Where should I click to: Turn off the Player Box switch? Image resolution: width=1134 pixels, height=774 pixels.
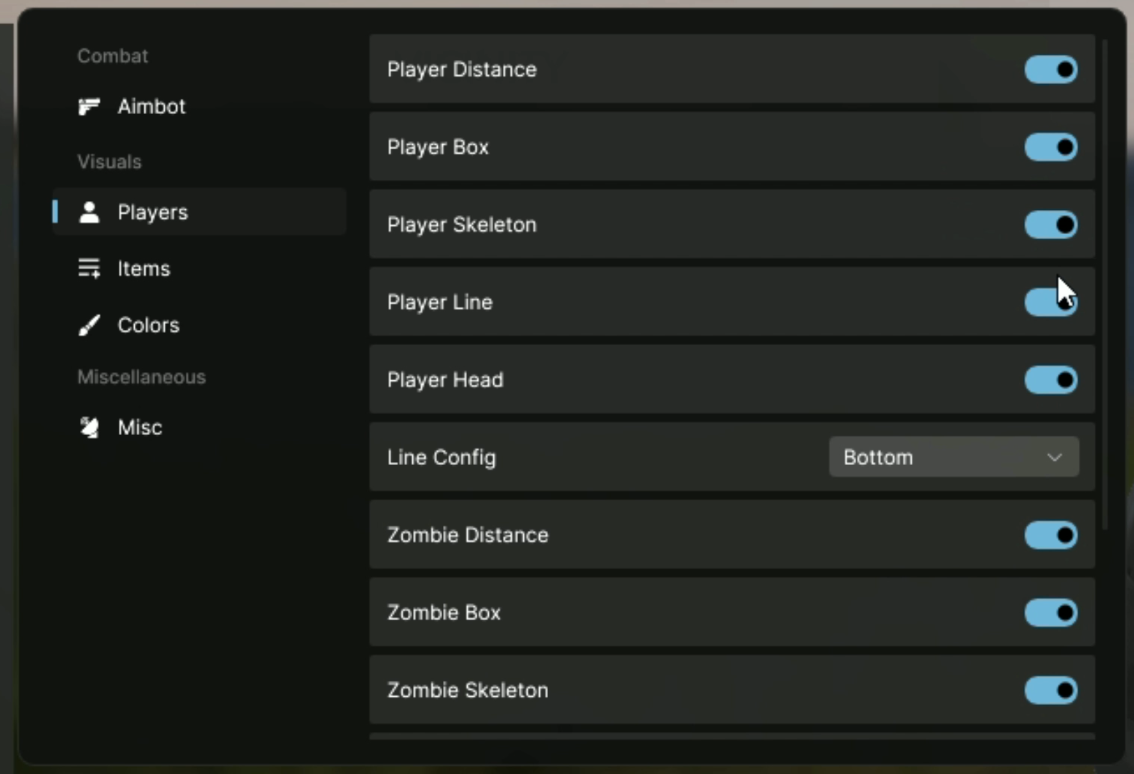point(1050,147)
